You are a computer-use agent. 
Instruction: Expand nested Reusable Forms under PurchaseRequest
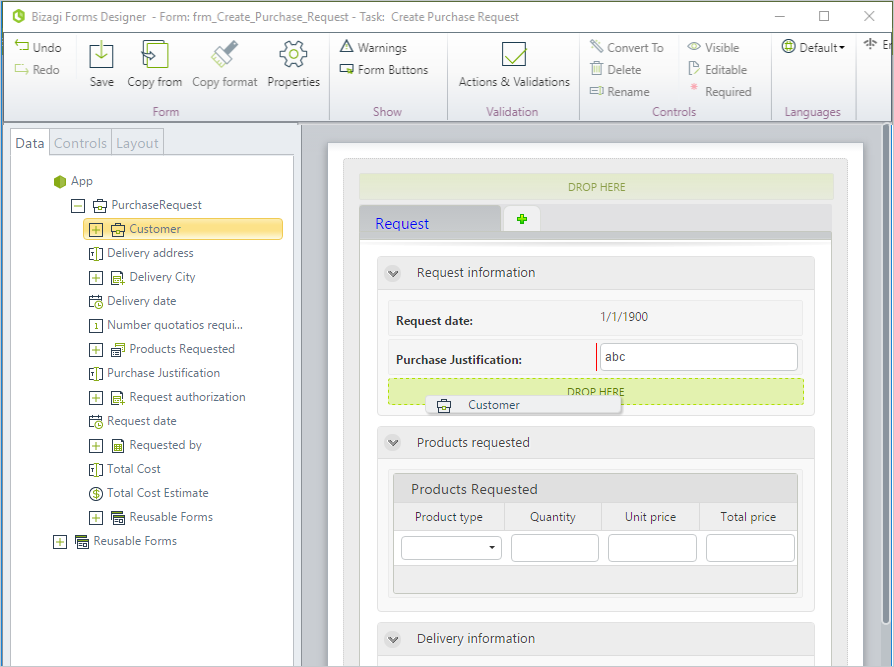pos(96,518)
